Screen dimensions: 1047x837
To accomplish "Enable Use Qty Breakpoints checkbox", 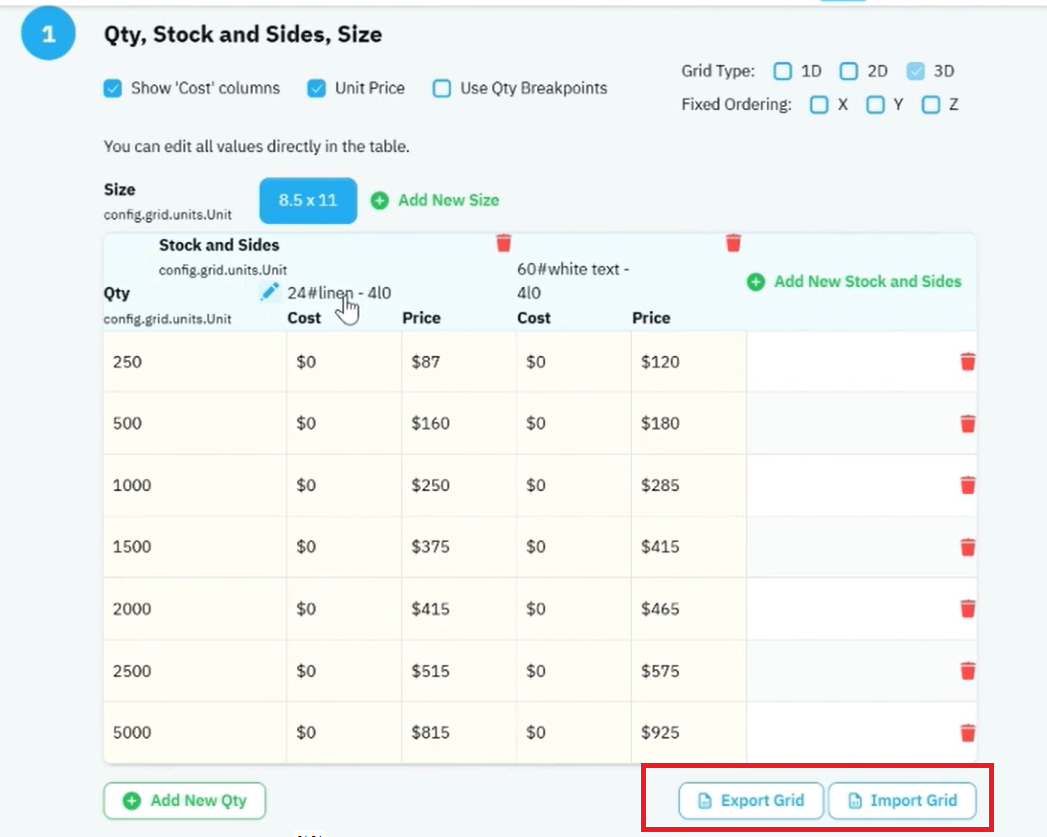I will click(441, 88).
